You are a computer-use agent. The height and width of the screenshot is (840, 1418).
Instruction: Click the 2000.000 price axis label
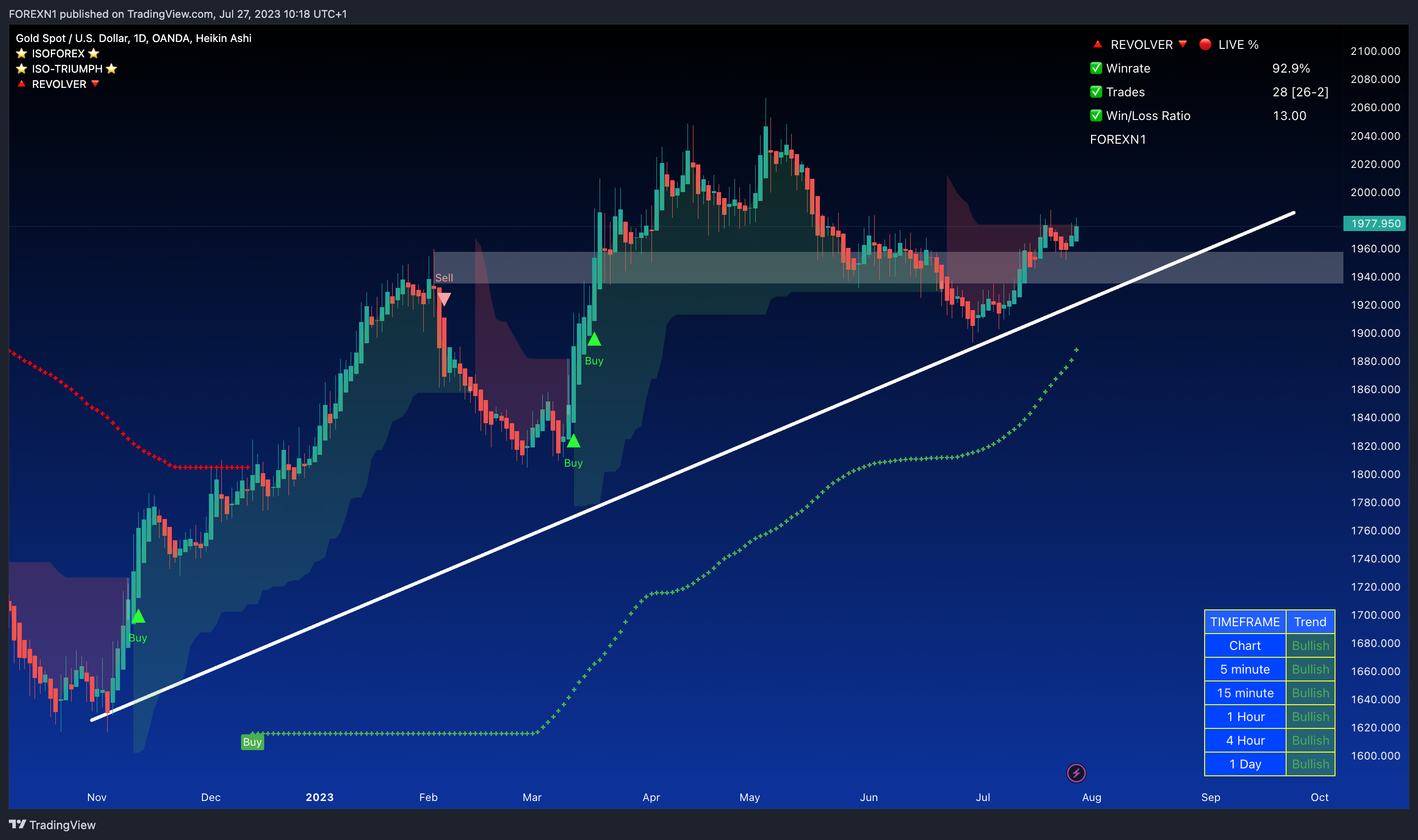[x=1375, y=192]
